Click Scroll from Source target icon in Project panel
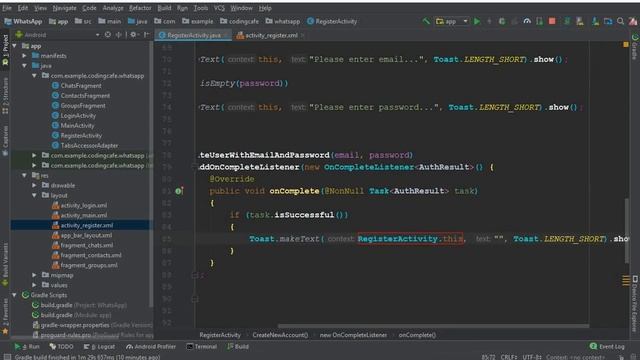This screenshot has height=360, width=640. tap(108, 35)
